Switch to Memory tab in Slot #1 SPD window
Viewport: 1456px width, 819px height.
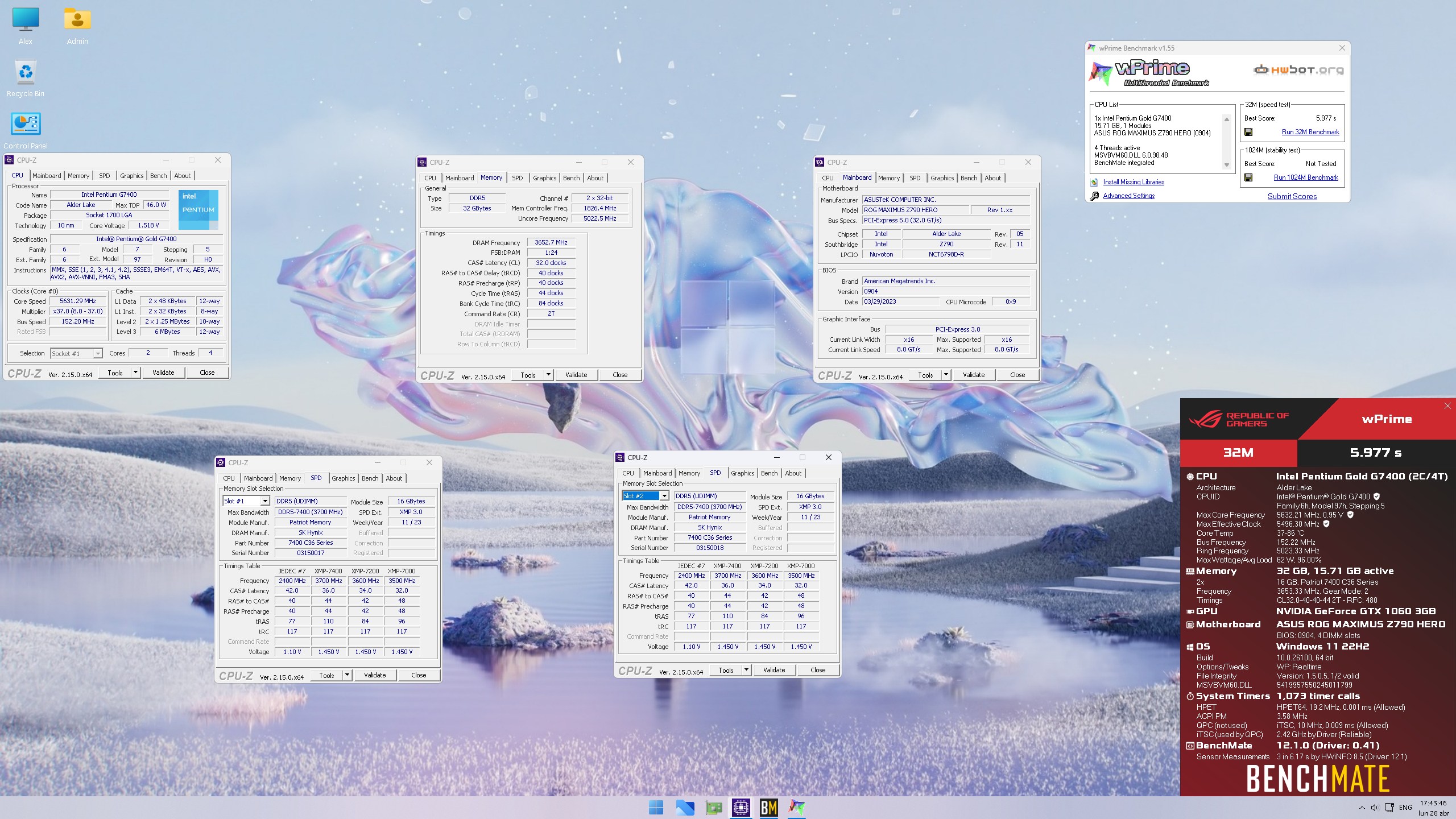click(290, 478)
